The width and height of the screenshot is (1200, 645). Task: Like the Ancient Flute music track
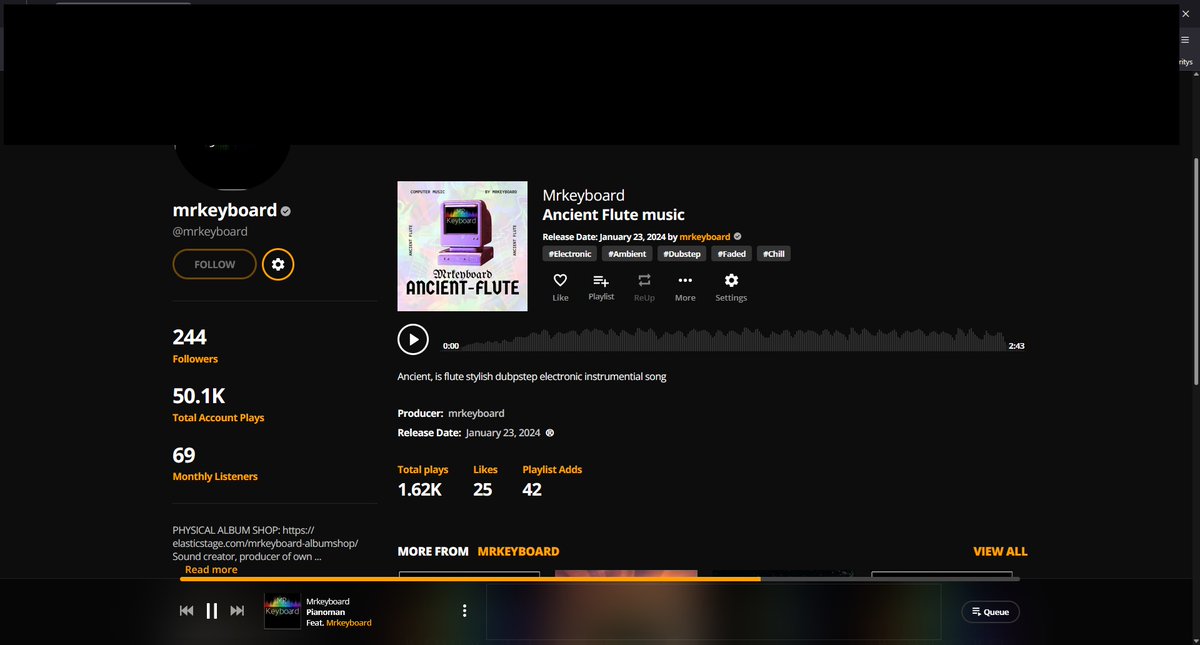pos(560,283)
